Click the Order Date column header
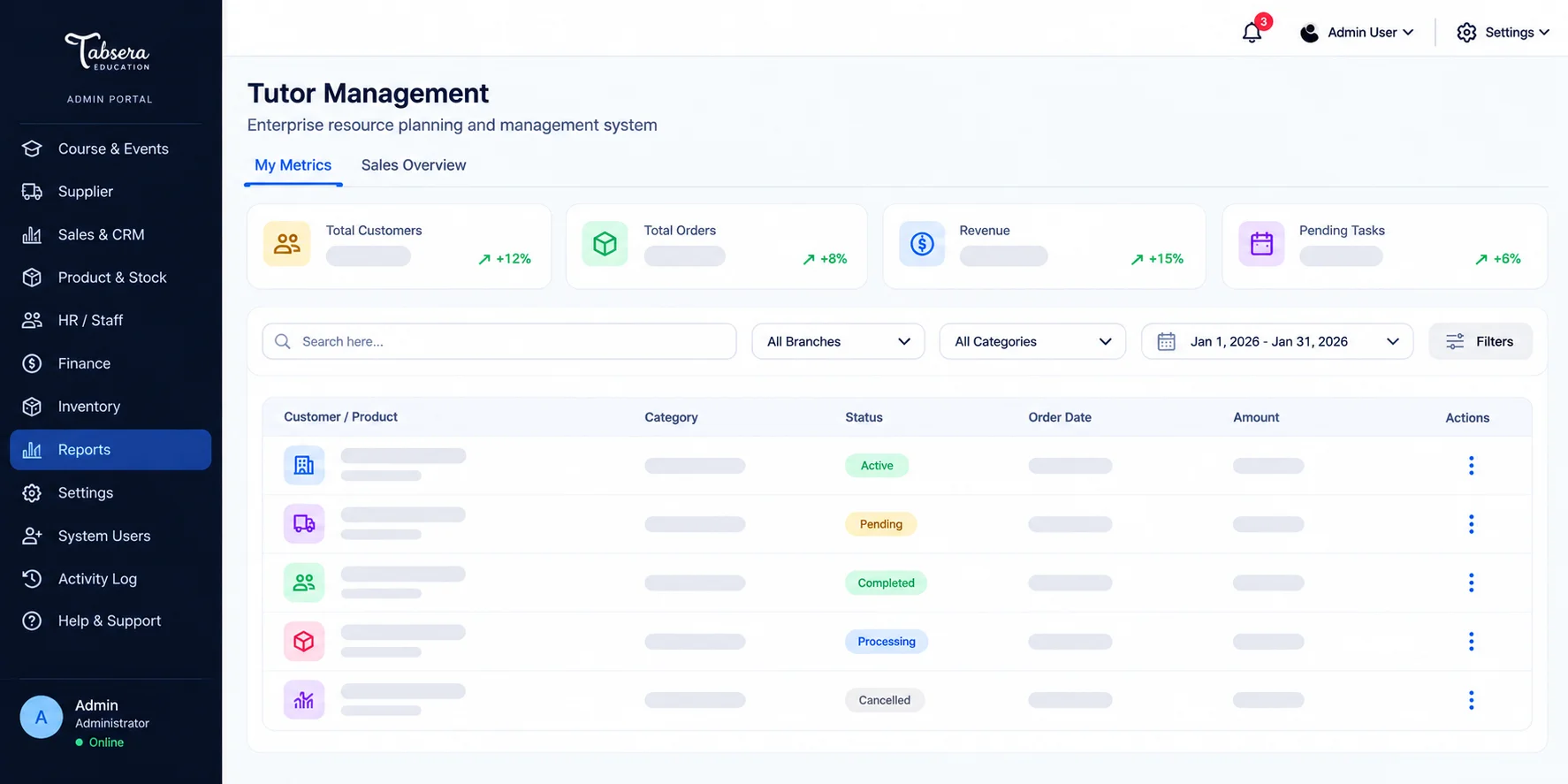 coord(1060,417)
